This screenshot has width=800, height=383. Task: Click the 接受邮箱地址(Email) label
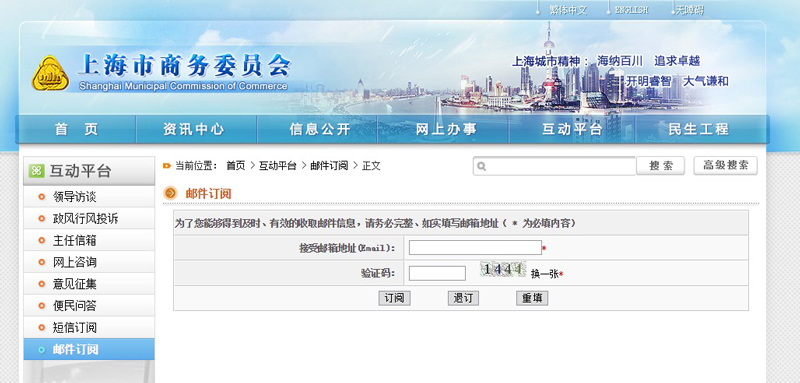[347, 248]
